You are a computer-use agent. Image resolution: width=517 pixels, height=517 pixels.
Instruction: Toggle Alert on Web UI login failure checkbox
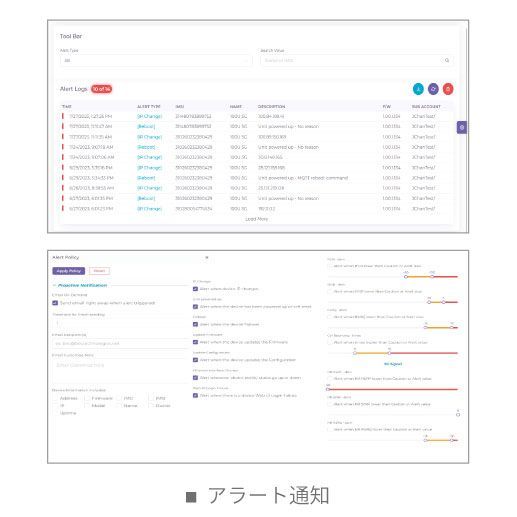point(195,395)
